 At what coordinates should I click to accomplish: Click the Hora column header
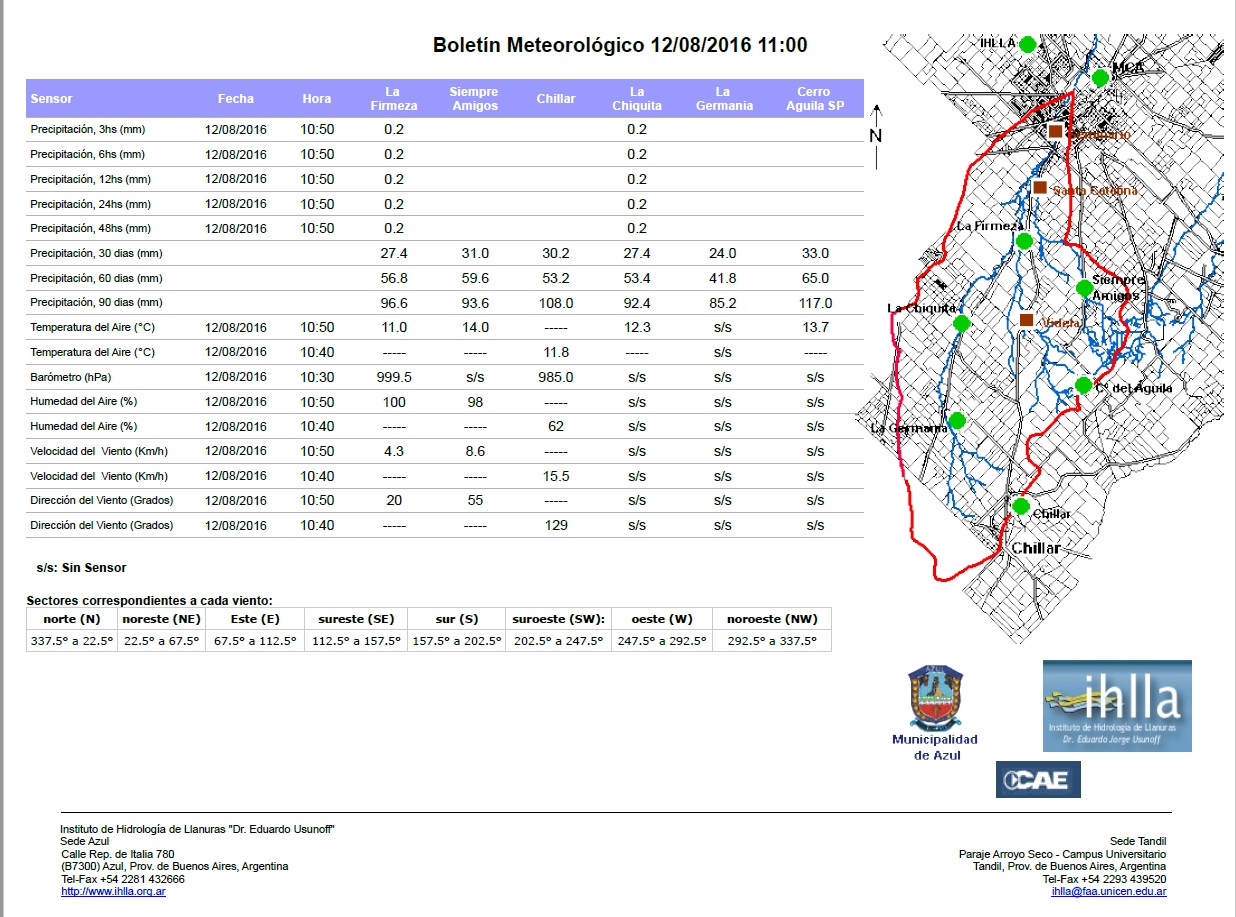[x=317, y=99]
